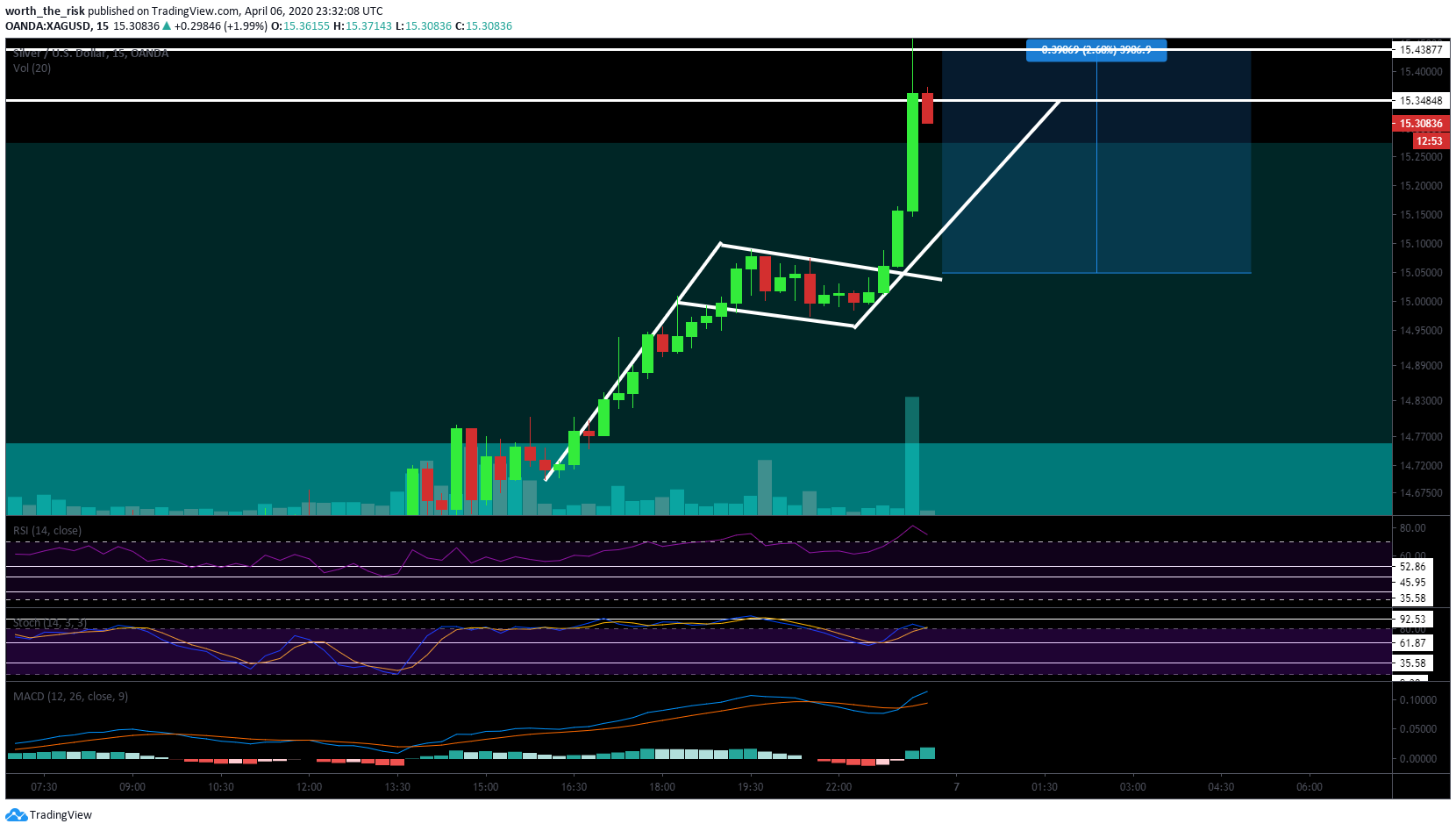
Task: Click the 15:00 time axis label
Action: pos(486,787)
